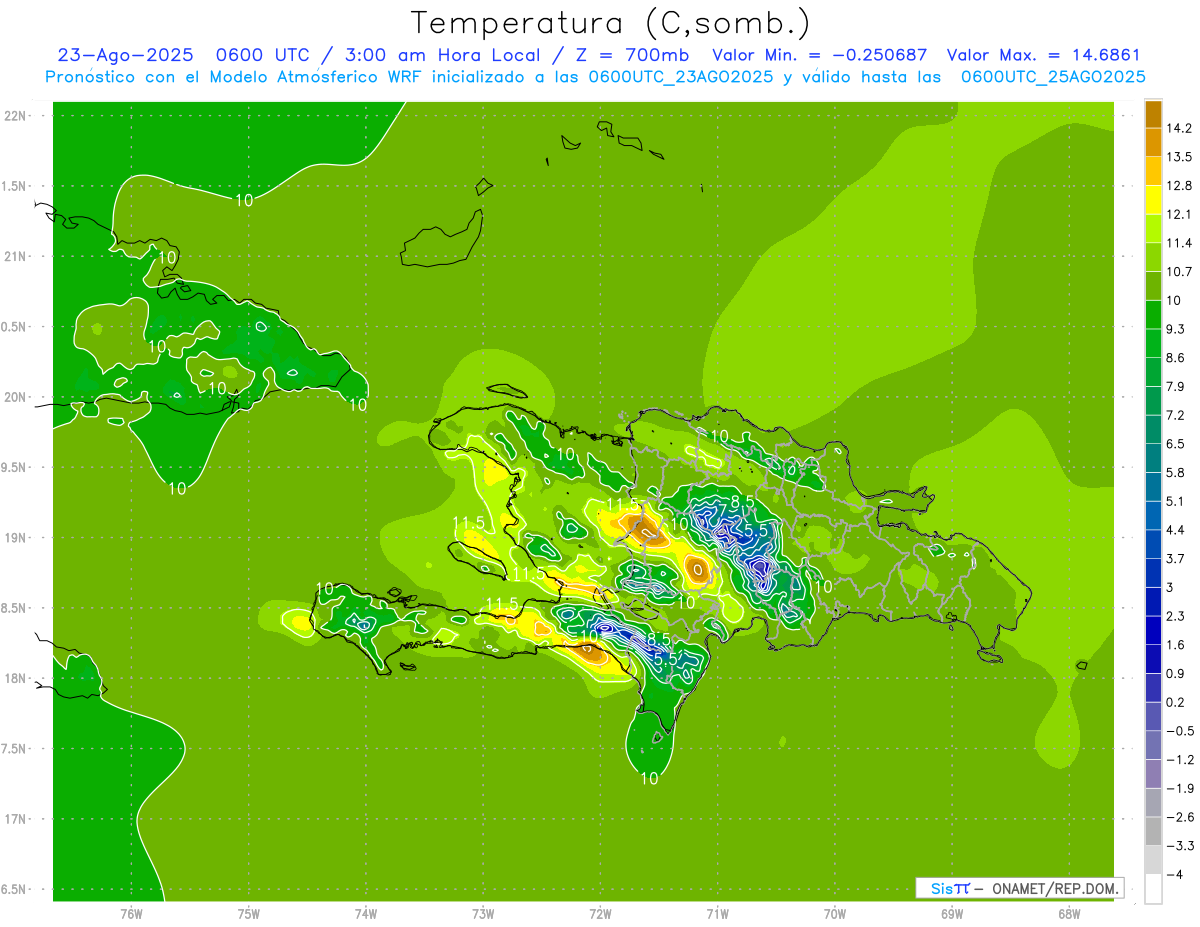Click the legend value "12.1"
Screen dimensions: 1200x927
pos(1178,214)
